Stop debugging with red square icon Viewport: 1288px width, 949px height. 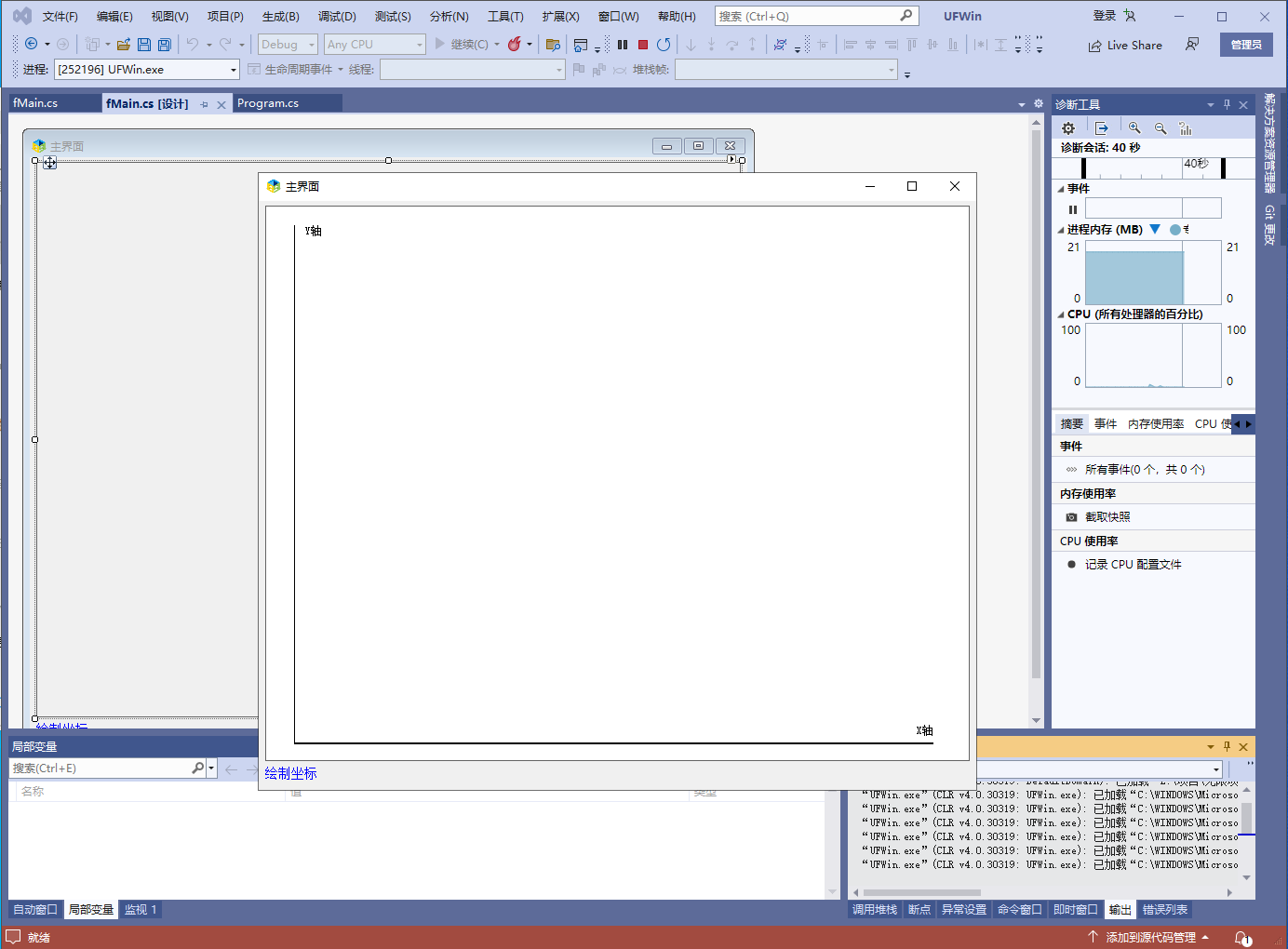(x=643, y=45)
